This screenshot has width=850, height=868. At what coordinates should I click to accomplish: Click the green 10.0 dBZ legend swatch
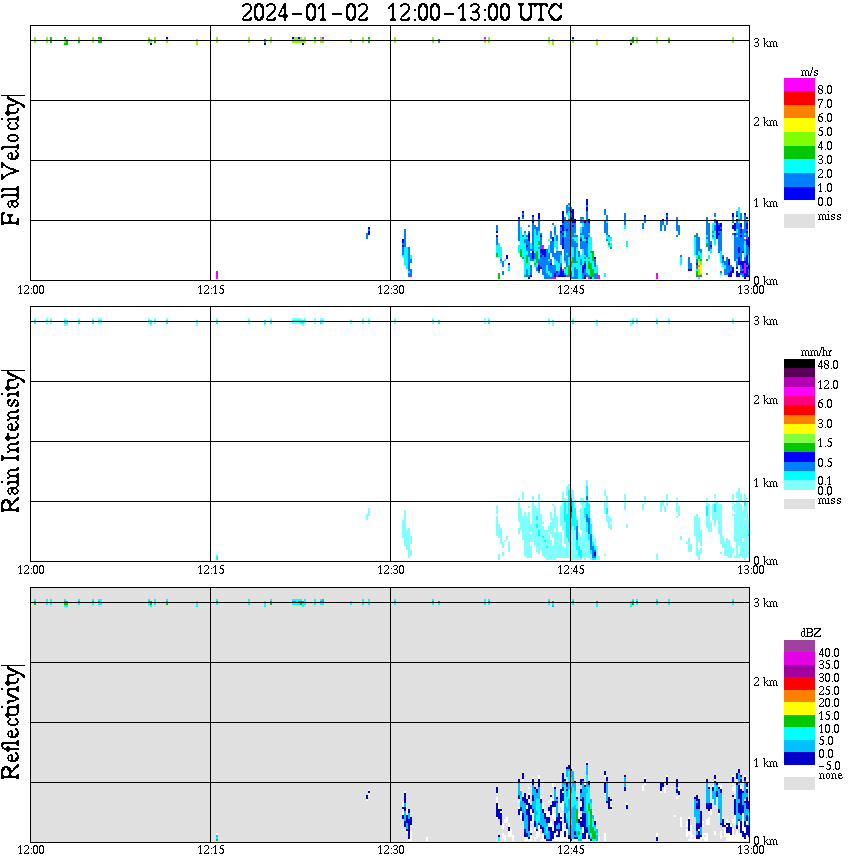point(799,721)
